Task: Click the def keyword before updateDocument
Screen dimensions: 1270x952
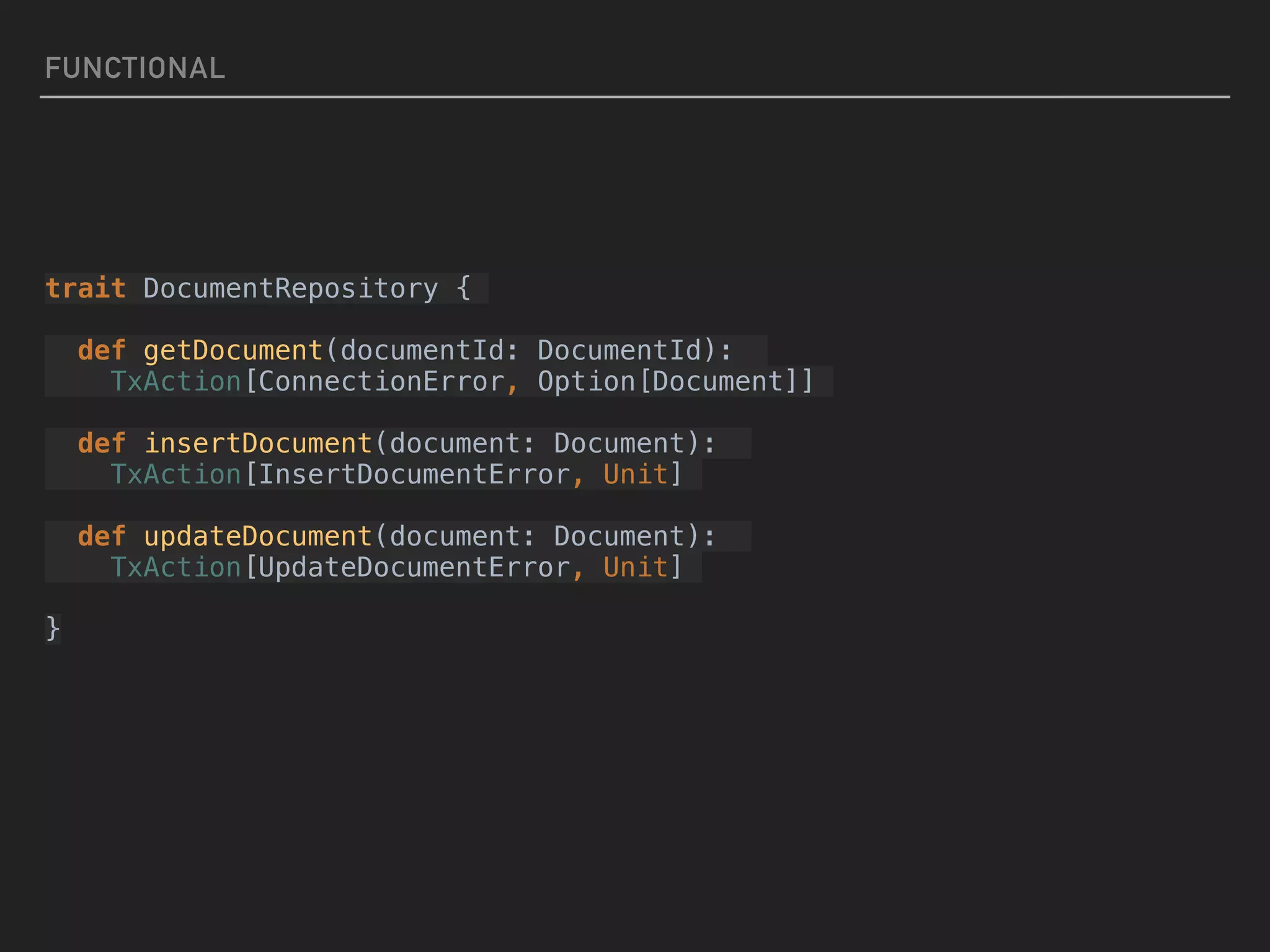Action: 102,537
